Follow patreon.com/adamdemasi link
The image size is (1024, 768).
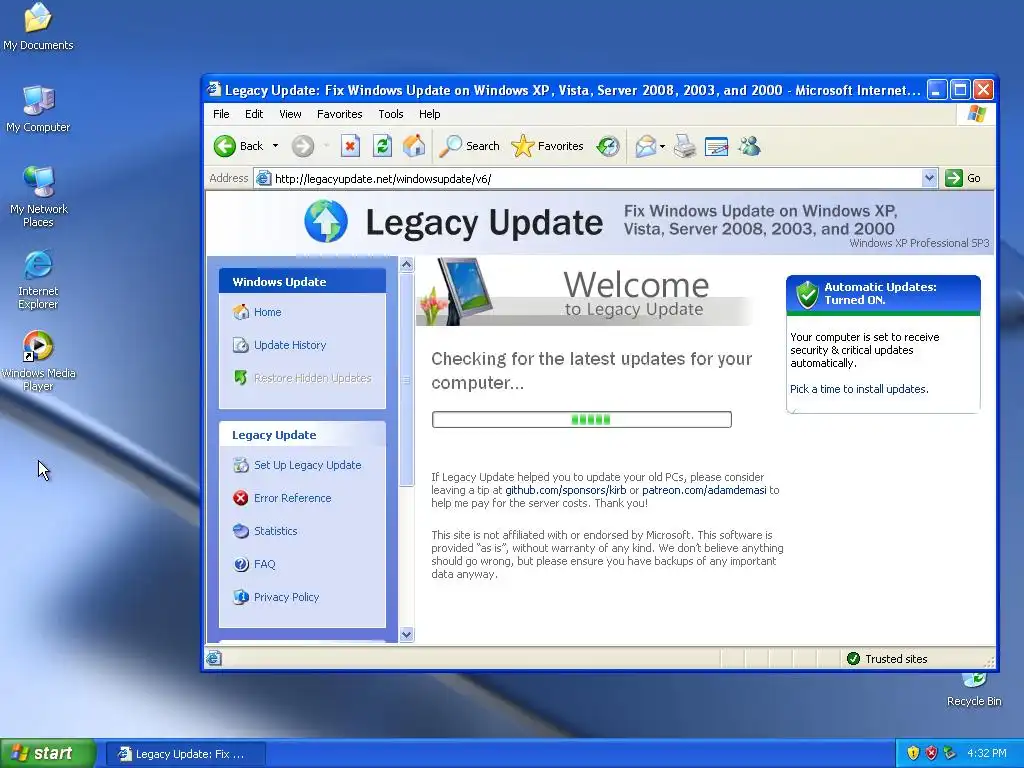coord(704,490)
